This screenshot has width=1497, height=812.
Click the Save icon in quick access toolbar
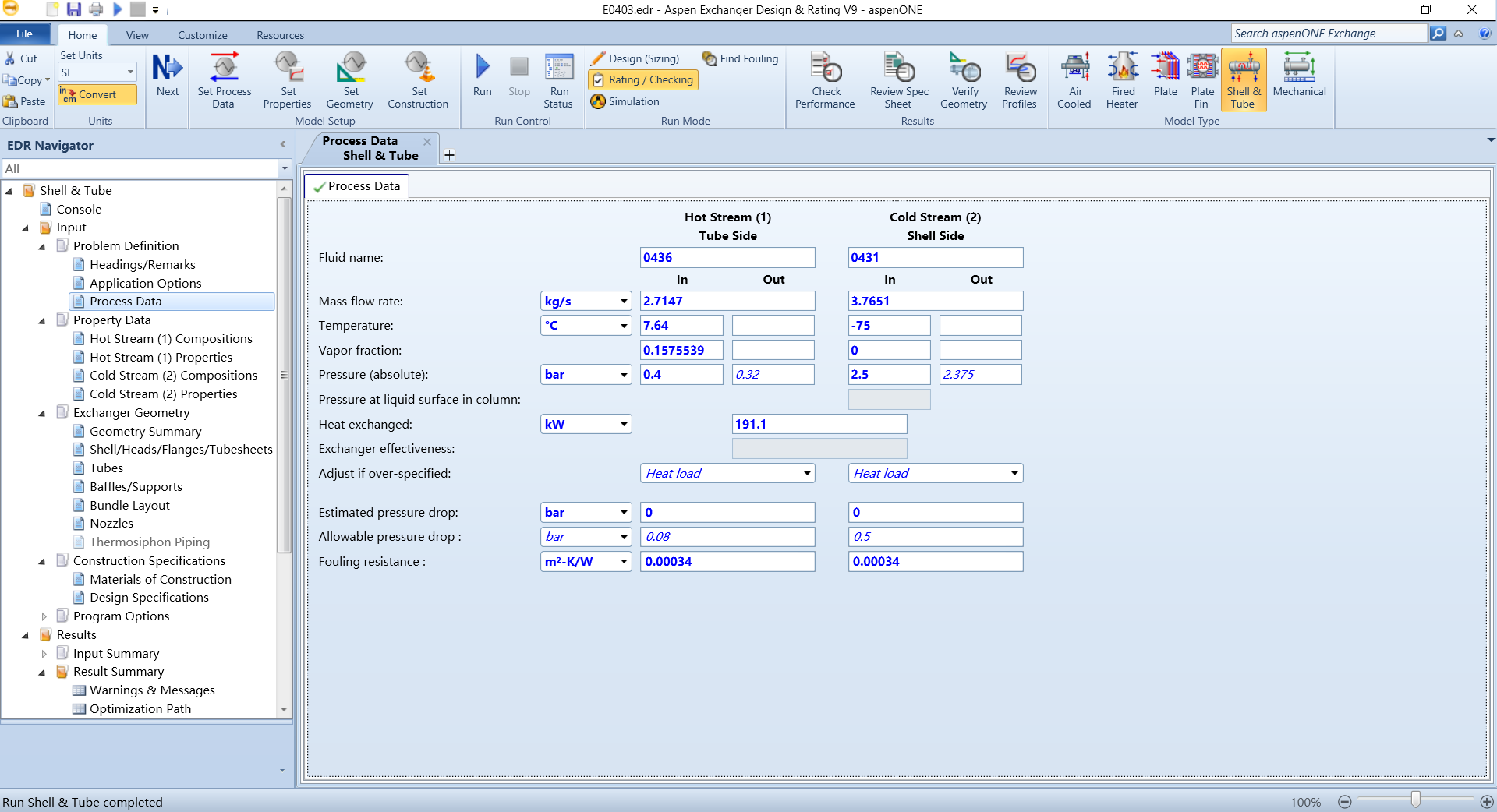pos(74,9)
